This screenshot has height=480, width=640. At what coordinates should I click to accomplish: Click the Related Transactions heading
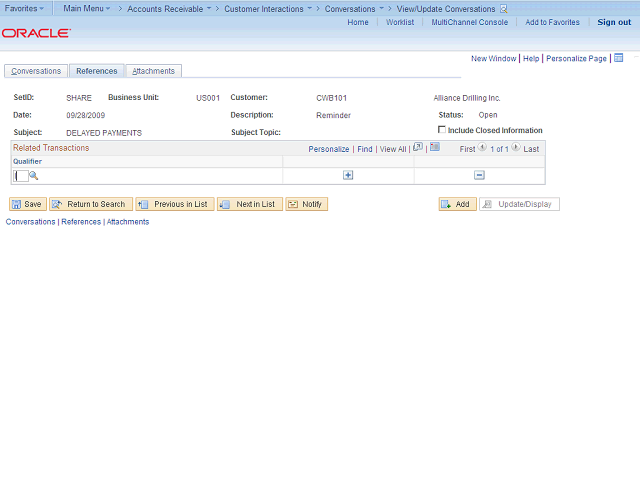pyautogui.click(x=51, y=148)
